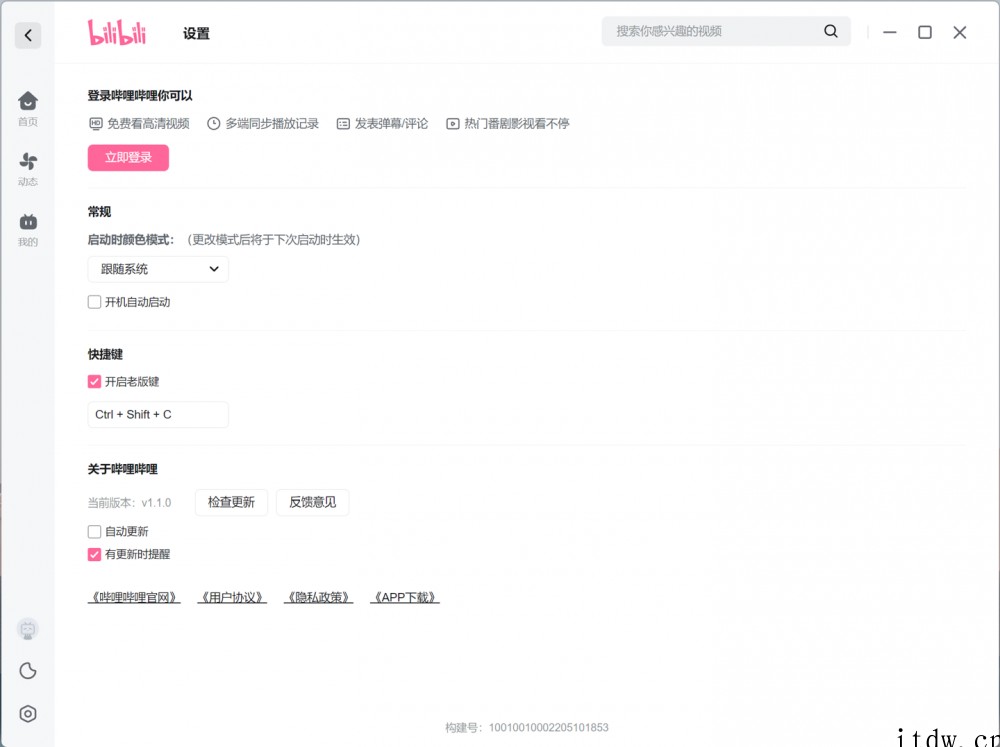This screenshot has height=747, width=1000.
Task: Open the 跟随系统 color mode dropdown
Action: 158,269
